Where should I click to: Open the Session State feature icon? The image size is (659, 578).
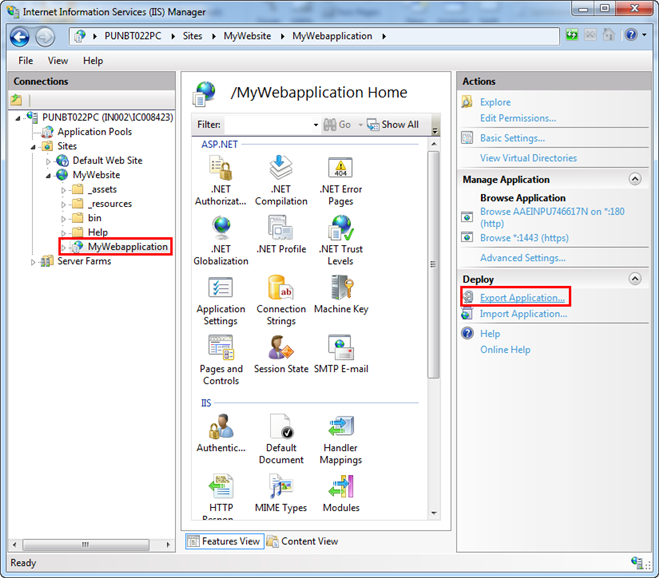click(281, 348)
